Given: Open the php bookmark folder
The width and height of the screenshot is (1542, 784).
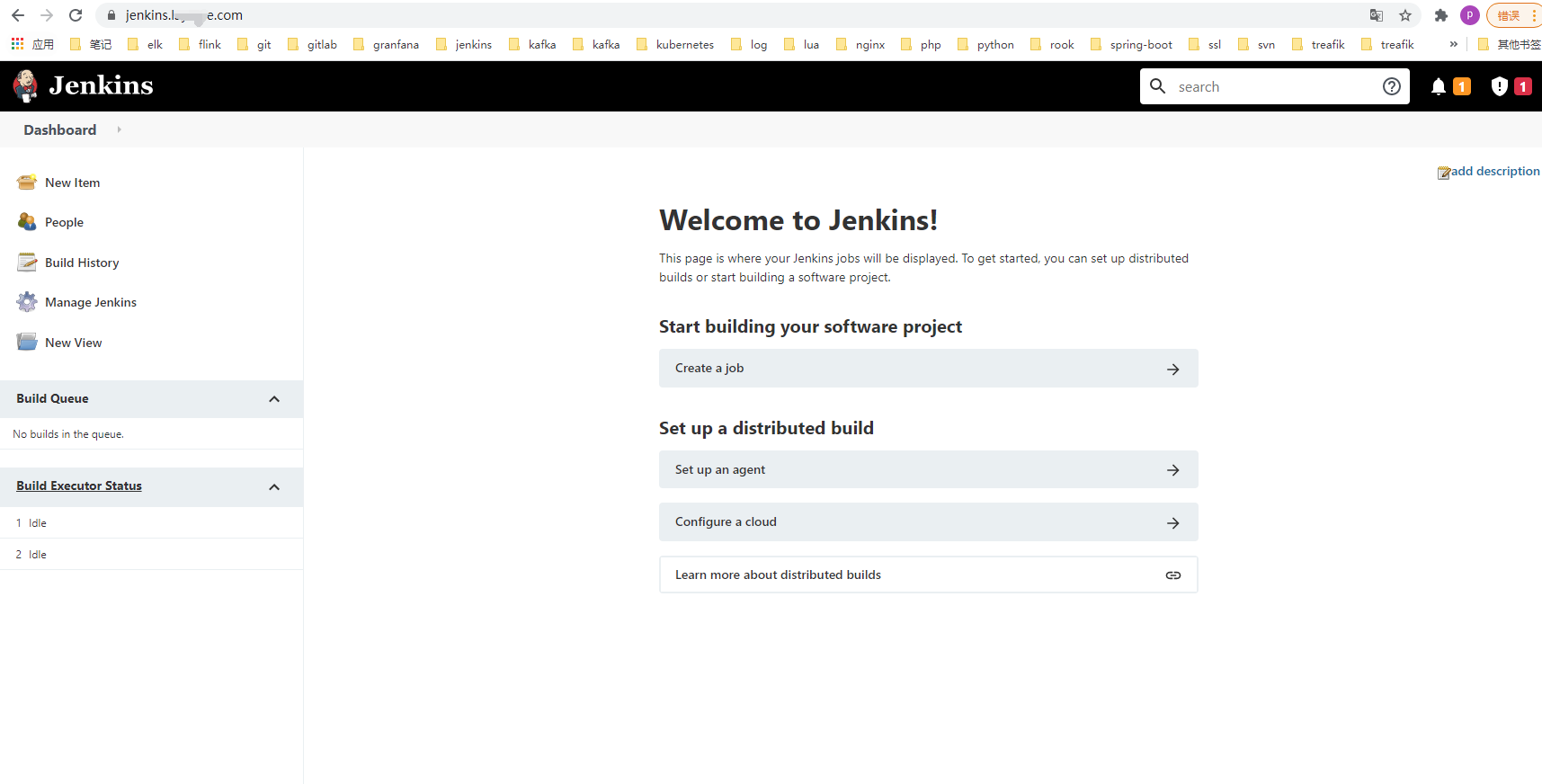Looking at the screenshot, I should tap(921, 44).
